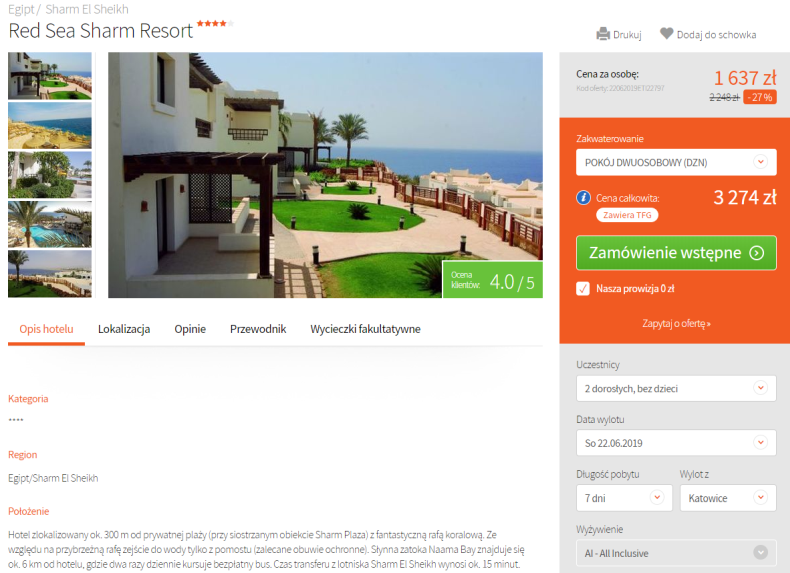This screenshot has height=573, width=790.
Task: Click the heart icon for Dodaj do schowka
Action: (667, 34)
